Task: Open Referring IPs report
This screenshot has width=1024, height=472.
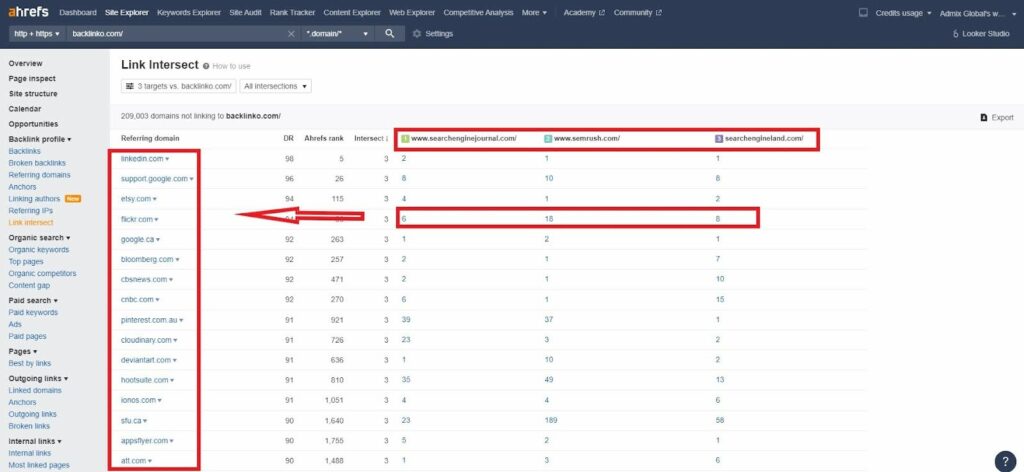Action: [x=31, y=211]
